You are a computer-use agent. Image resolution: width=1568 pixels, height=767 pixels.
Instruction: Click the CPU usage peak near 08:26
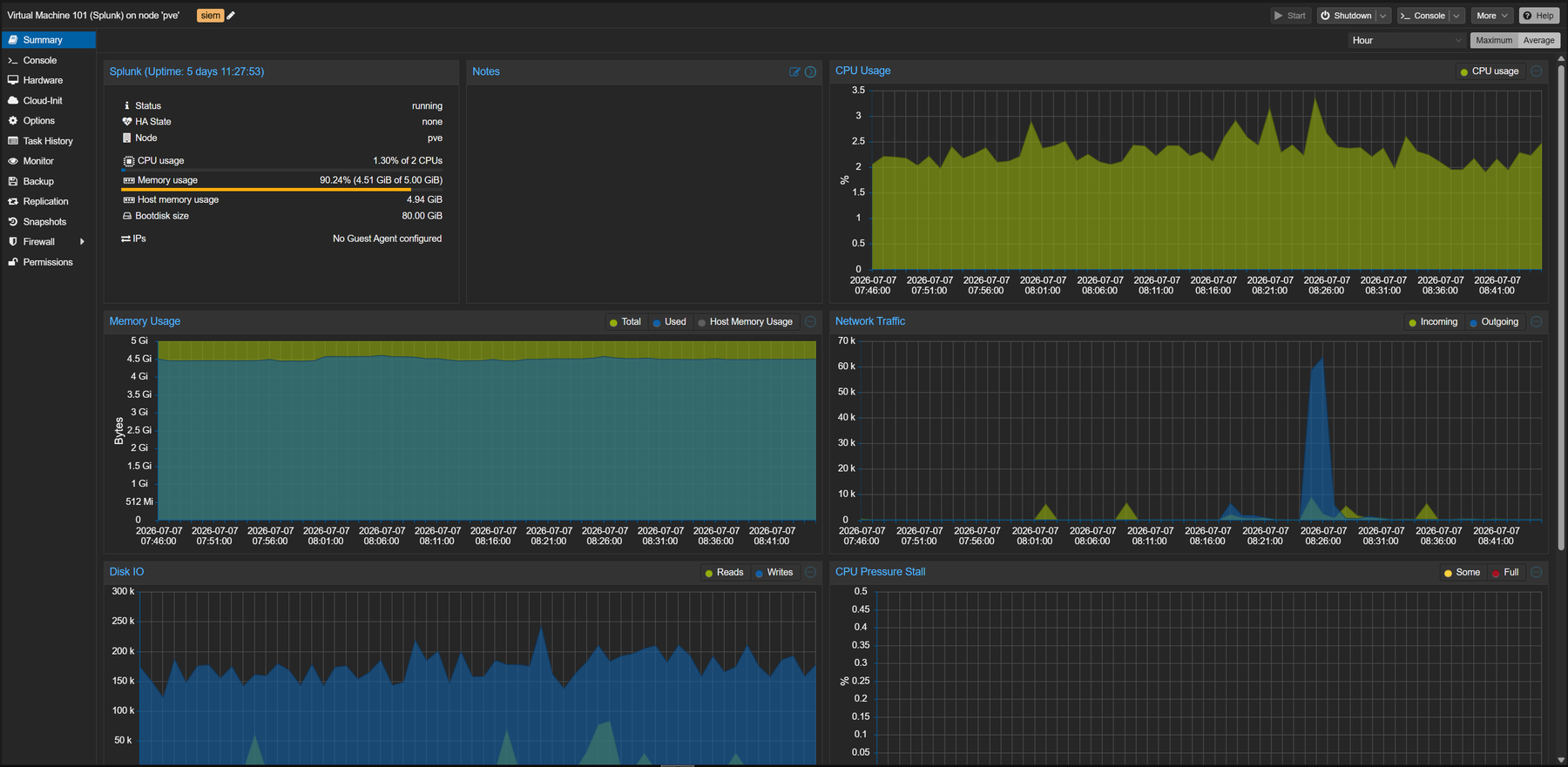(x=1315, y=100)
